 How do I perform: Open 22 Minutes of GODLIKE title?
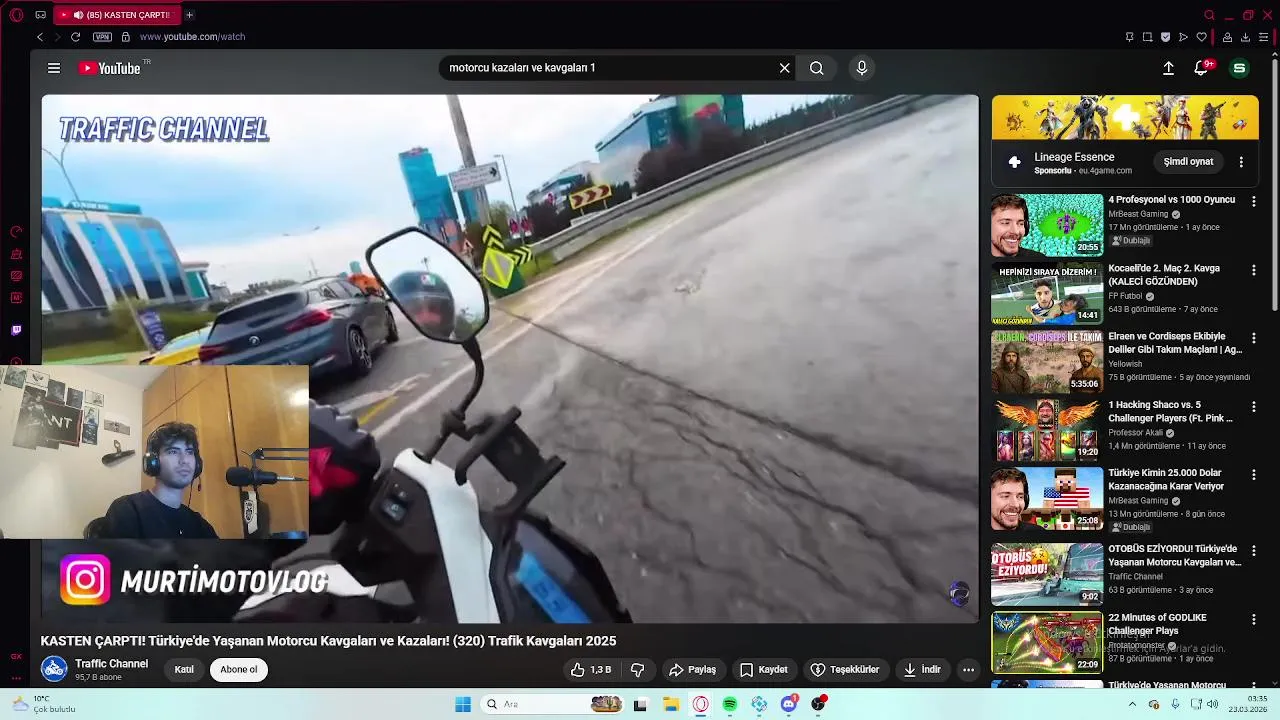pos(1158,624)
